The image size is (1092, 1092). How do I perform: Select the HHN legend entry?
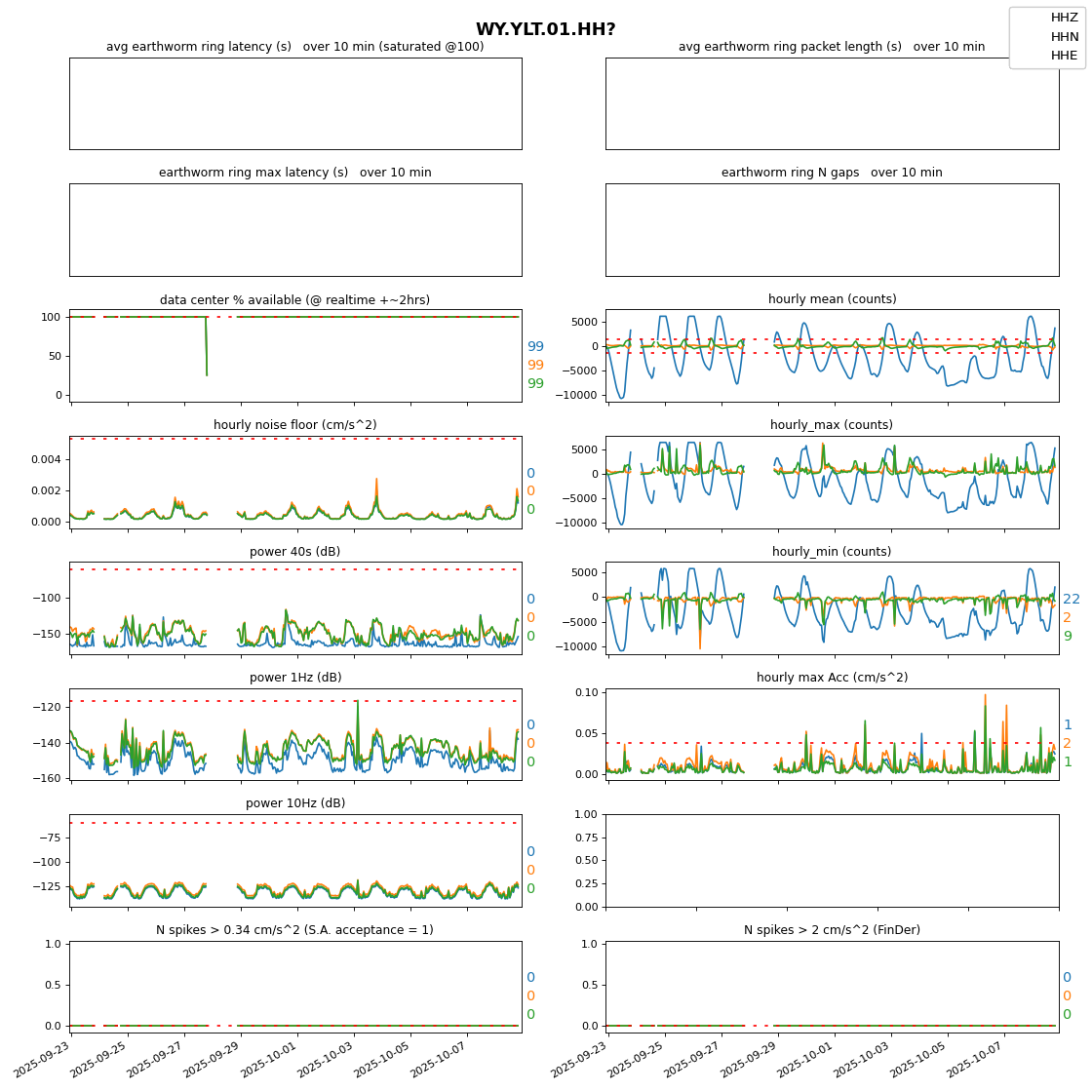1063,36
